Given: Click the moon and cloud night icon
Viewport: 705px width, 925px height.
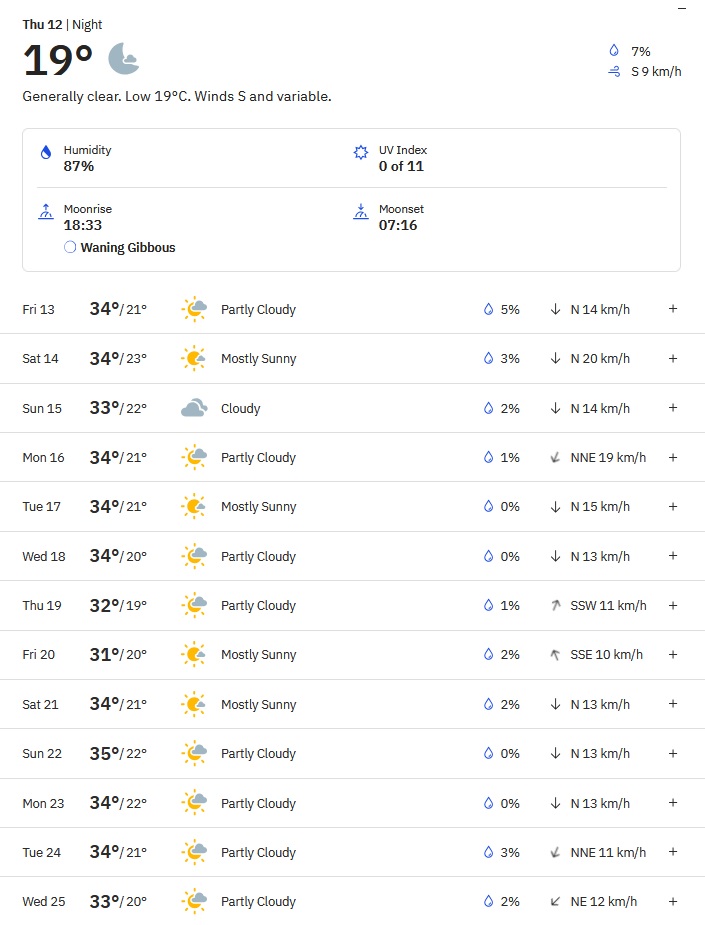Looking at the screenshot, I should pos(123,58).
